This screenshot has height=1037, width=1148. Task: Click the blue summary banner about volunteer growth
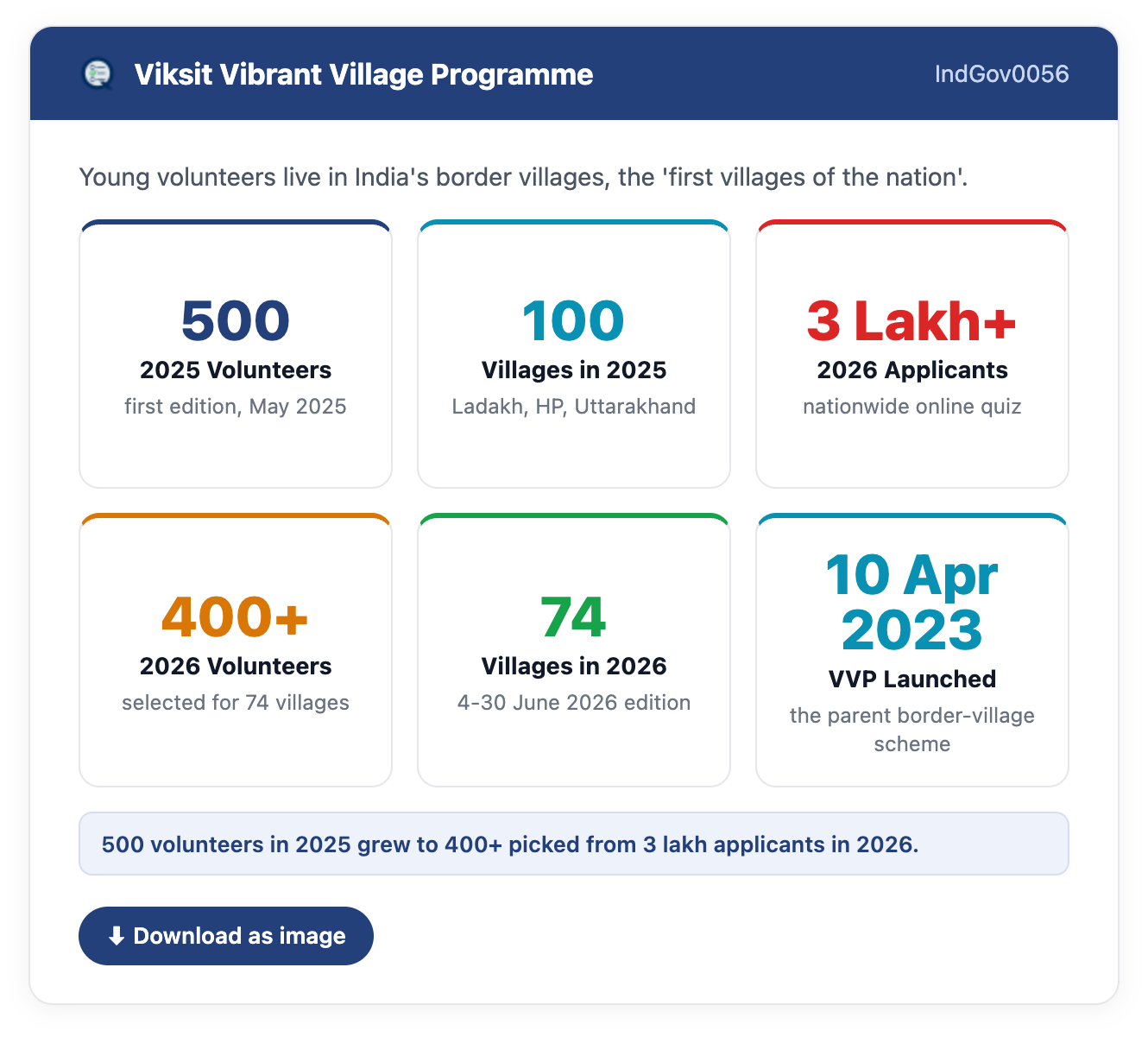[574, 844]
